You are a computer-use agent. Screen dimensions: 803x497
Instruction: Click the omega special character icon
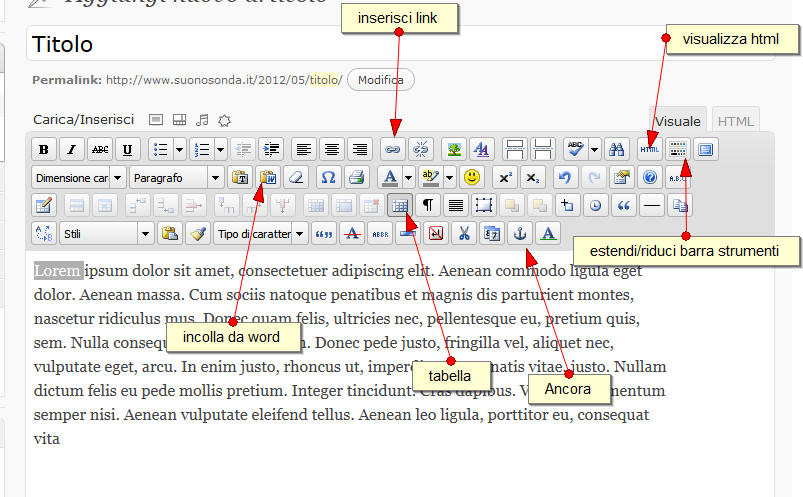click(x=328, y=178)
